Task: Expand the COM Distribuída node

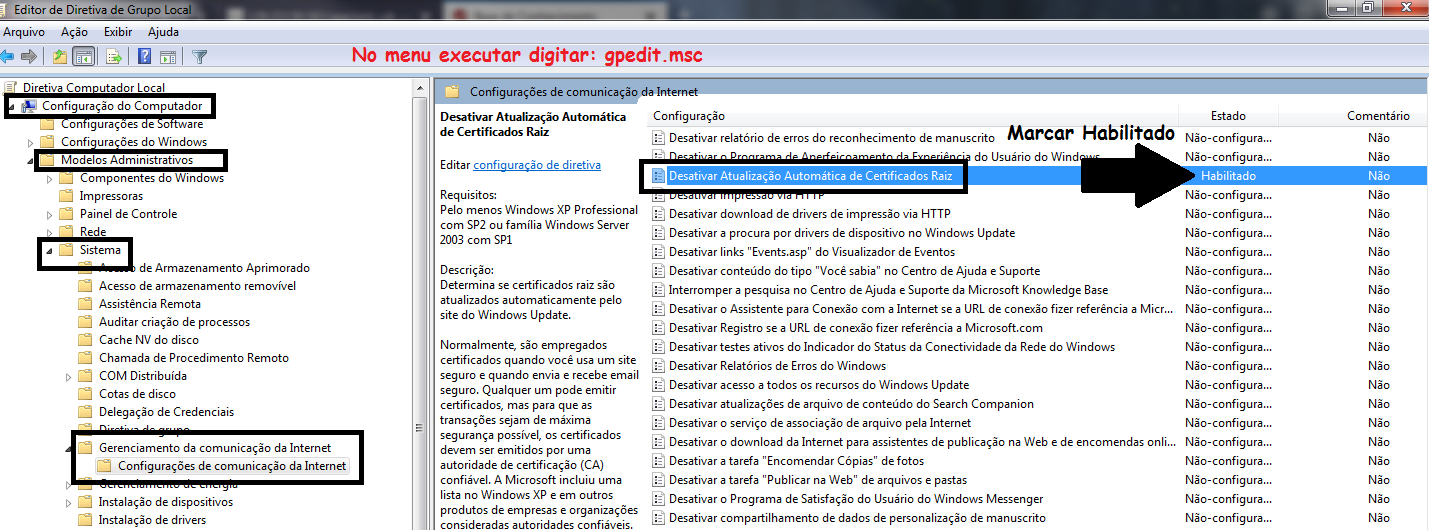Action: pyautogui.click(x=69, y=376)
